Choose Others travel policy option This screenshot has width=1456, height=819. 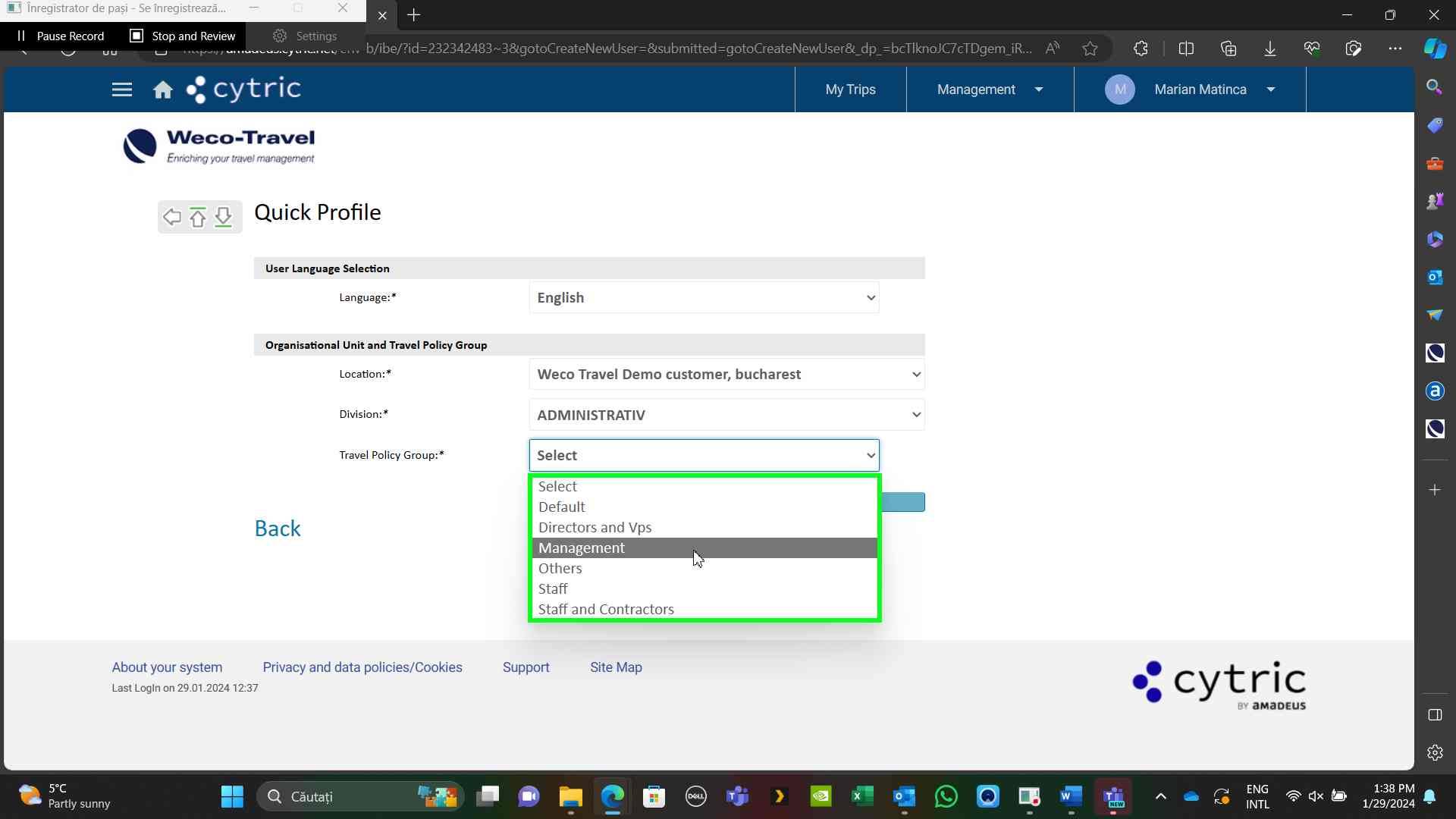tap(704, 568)
